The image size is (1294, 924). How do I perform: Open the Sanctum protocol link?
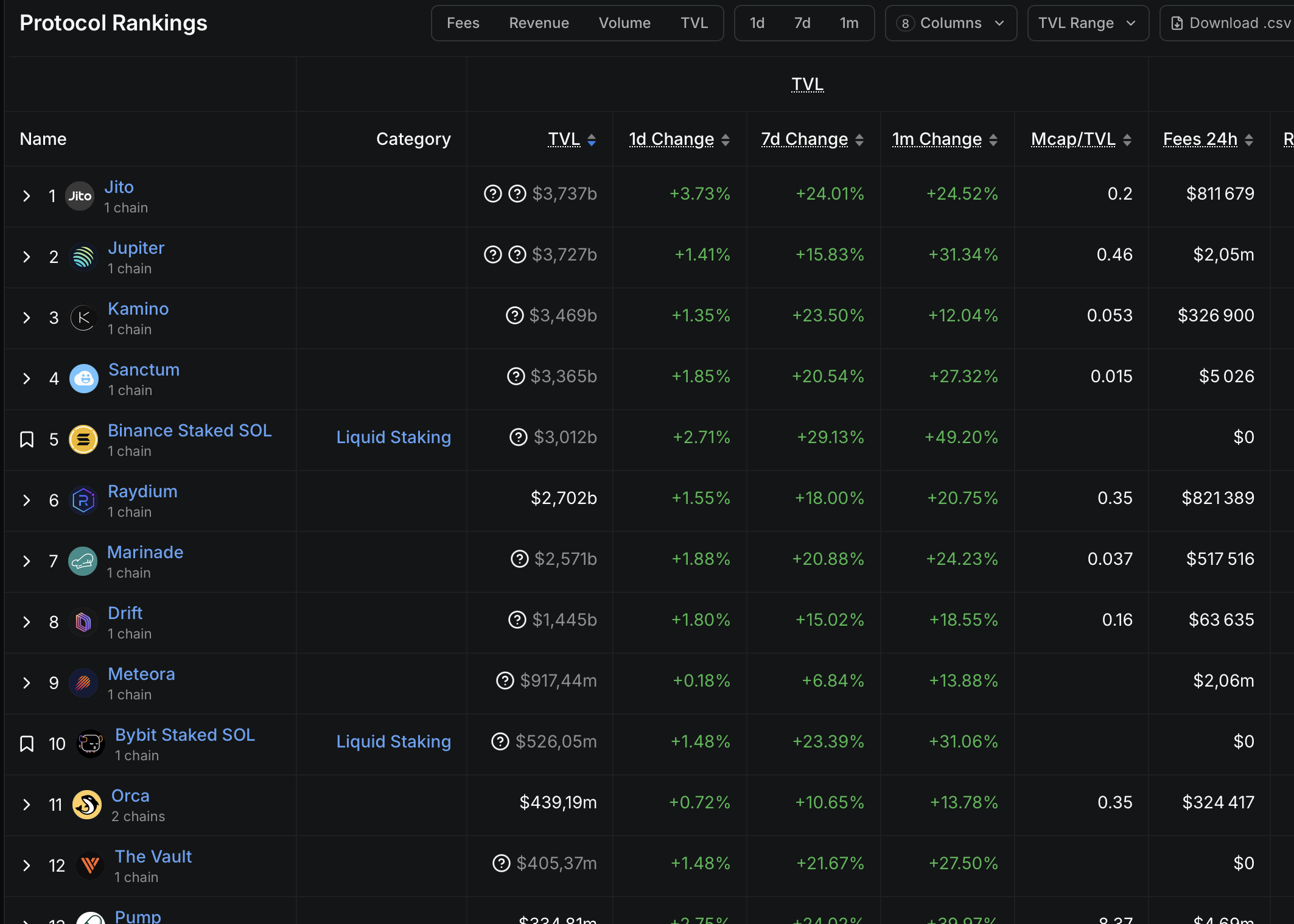coord(144,369)
